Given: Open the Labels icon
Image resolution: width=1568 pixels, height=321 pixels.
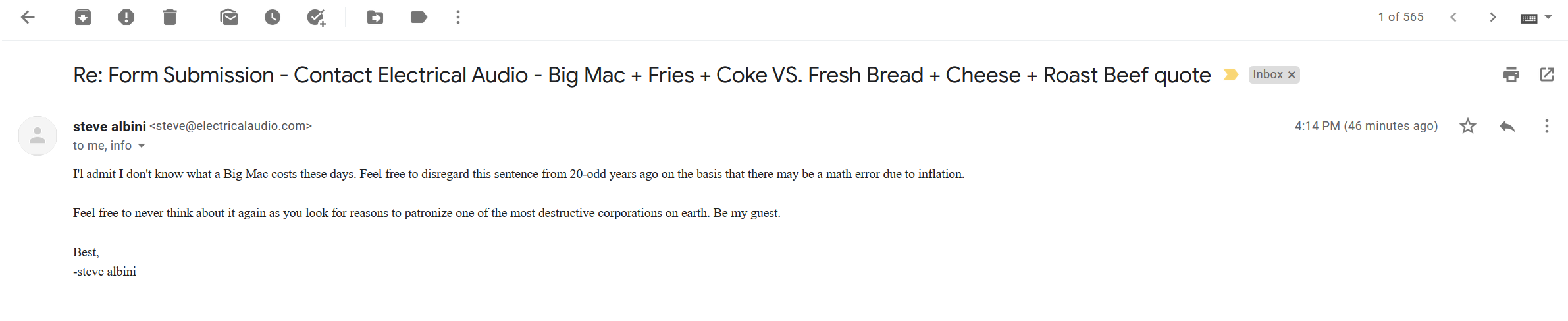Looking at the screenshot, I should point(419,17).
